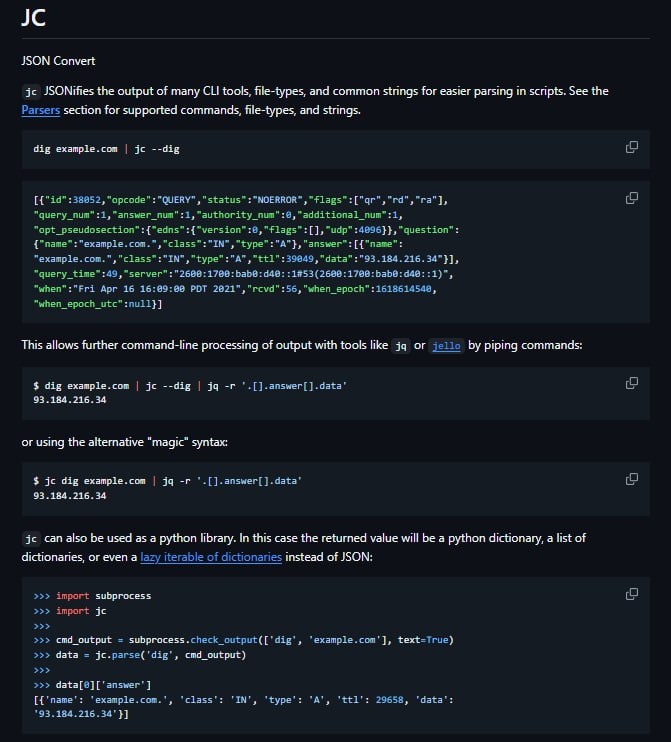Copy the 'dig example.com | jc --dig' command
This screenshot has width=671, height=742.
(x=631, y=148)
